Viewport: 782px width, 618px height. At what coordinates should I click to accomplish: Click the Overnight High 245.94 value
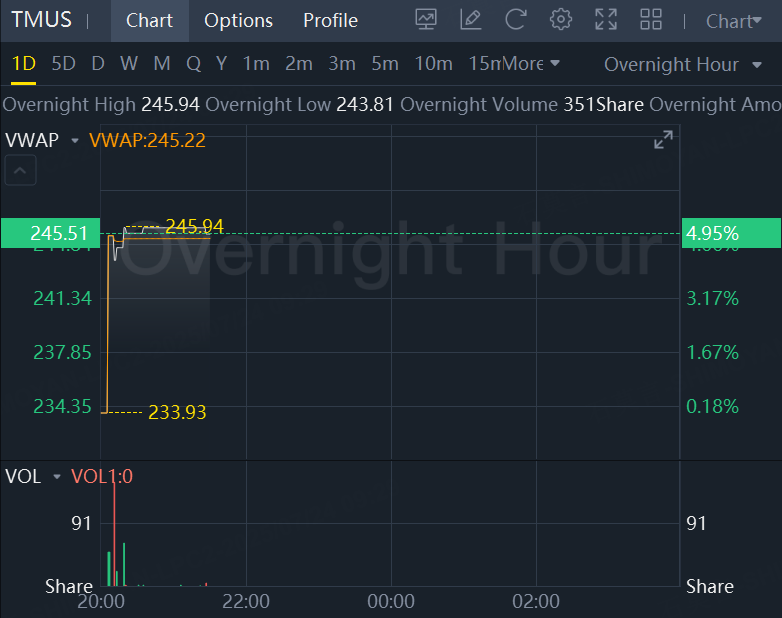point(170,105)
